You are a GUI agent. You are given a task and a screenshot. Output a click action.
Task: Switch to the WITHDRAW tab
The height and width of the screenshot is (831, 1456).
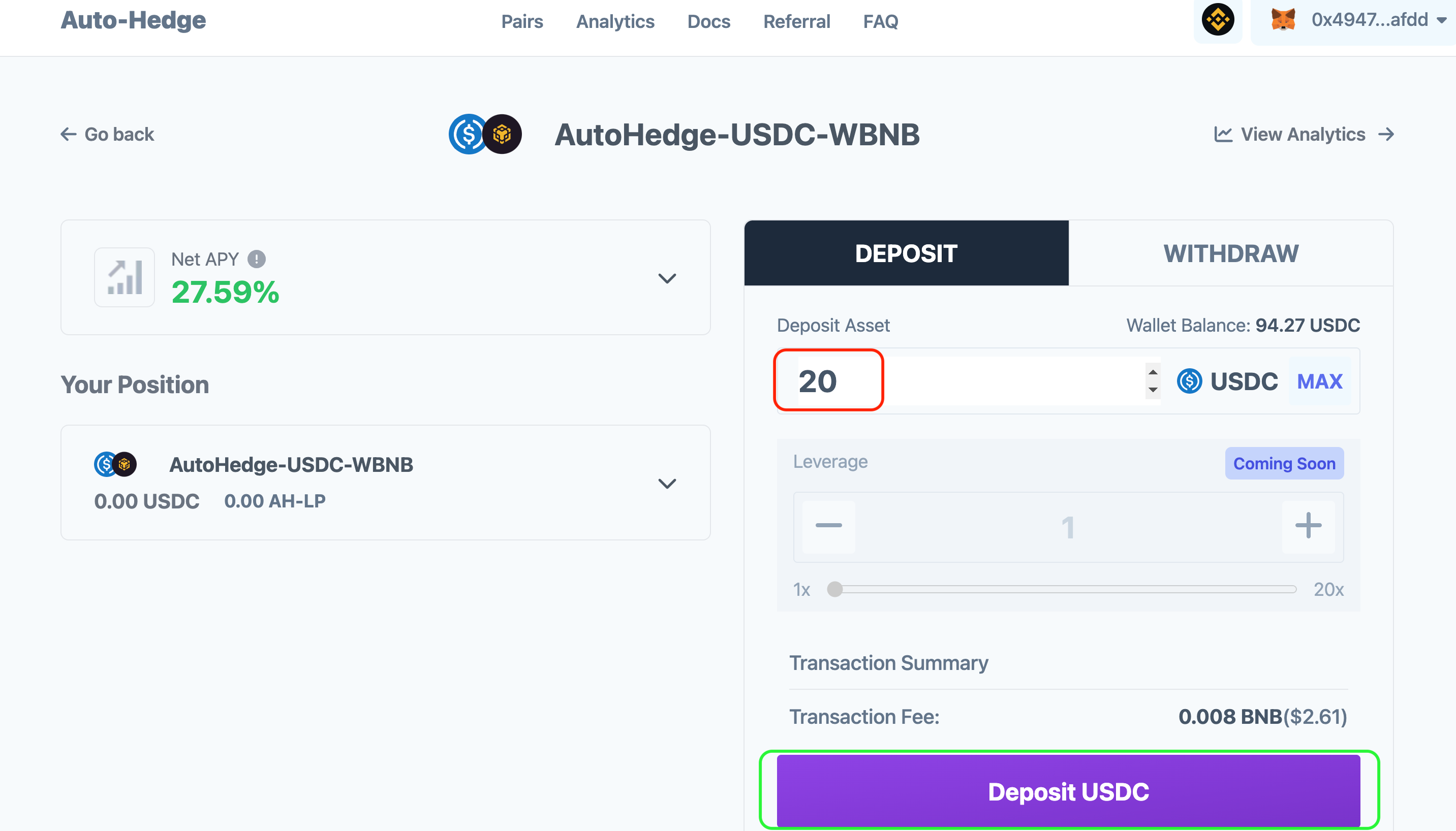click(x=1230, y=253)
